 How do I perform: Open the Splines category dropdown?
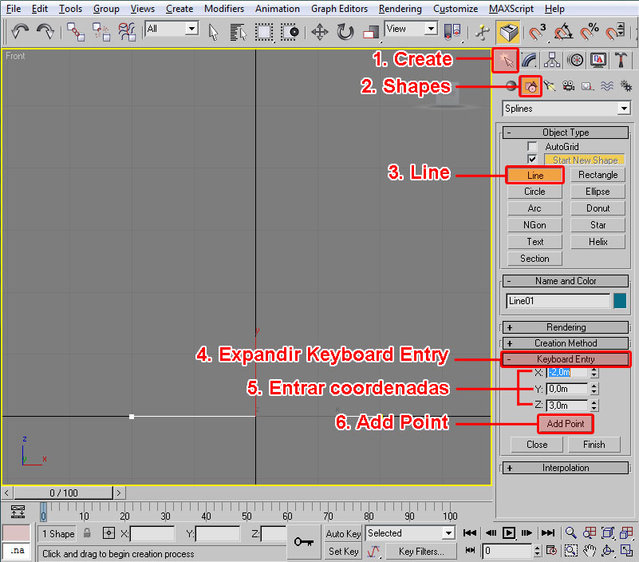pos(566,108)
